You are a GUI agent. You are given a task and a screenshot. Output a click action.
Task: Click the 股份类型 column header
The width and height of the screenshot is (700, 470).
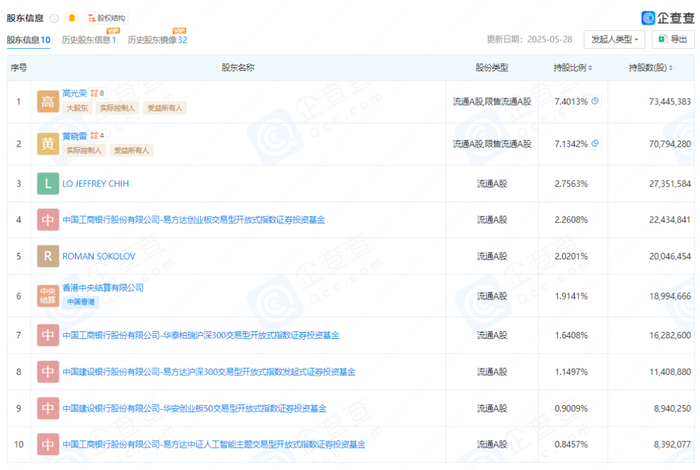492,68
